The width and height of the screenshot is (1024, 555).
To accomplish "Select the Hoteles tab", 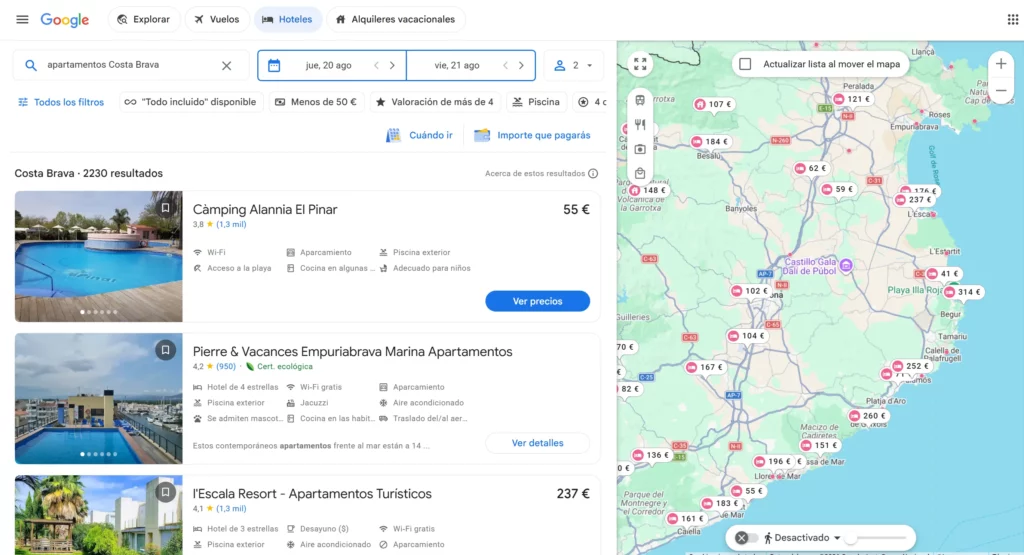I will [x=287, y=20].
